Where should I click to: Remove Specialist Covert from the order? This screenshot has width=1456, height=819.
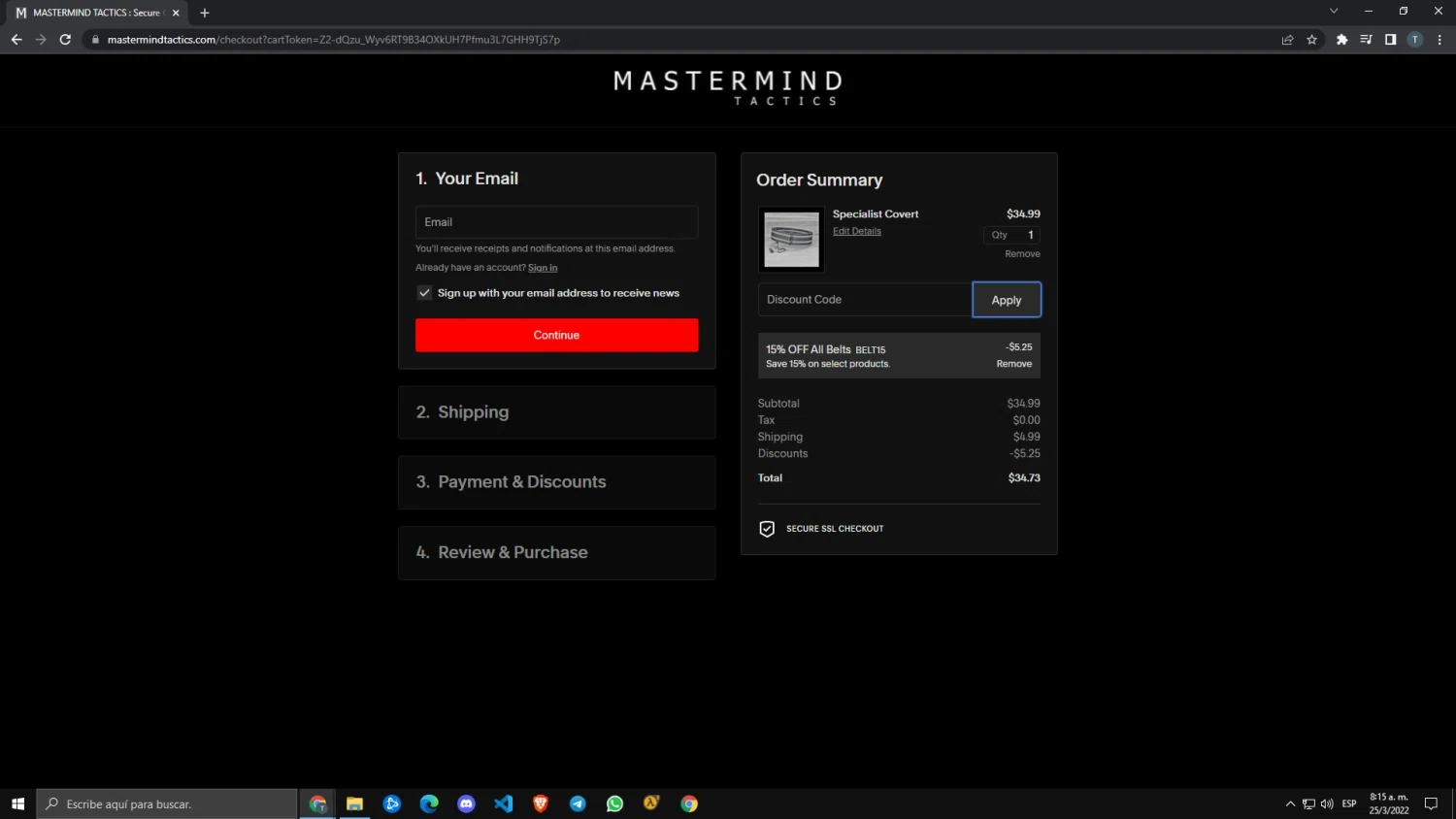(1022, 254)
